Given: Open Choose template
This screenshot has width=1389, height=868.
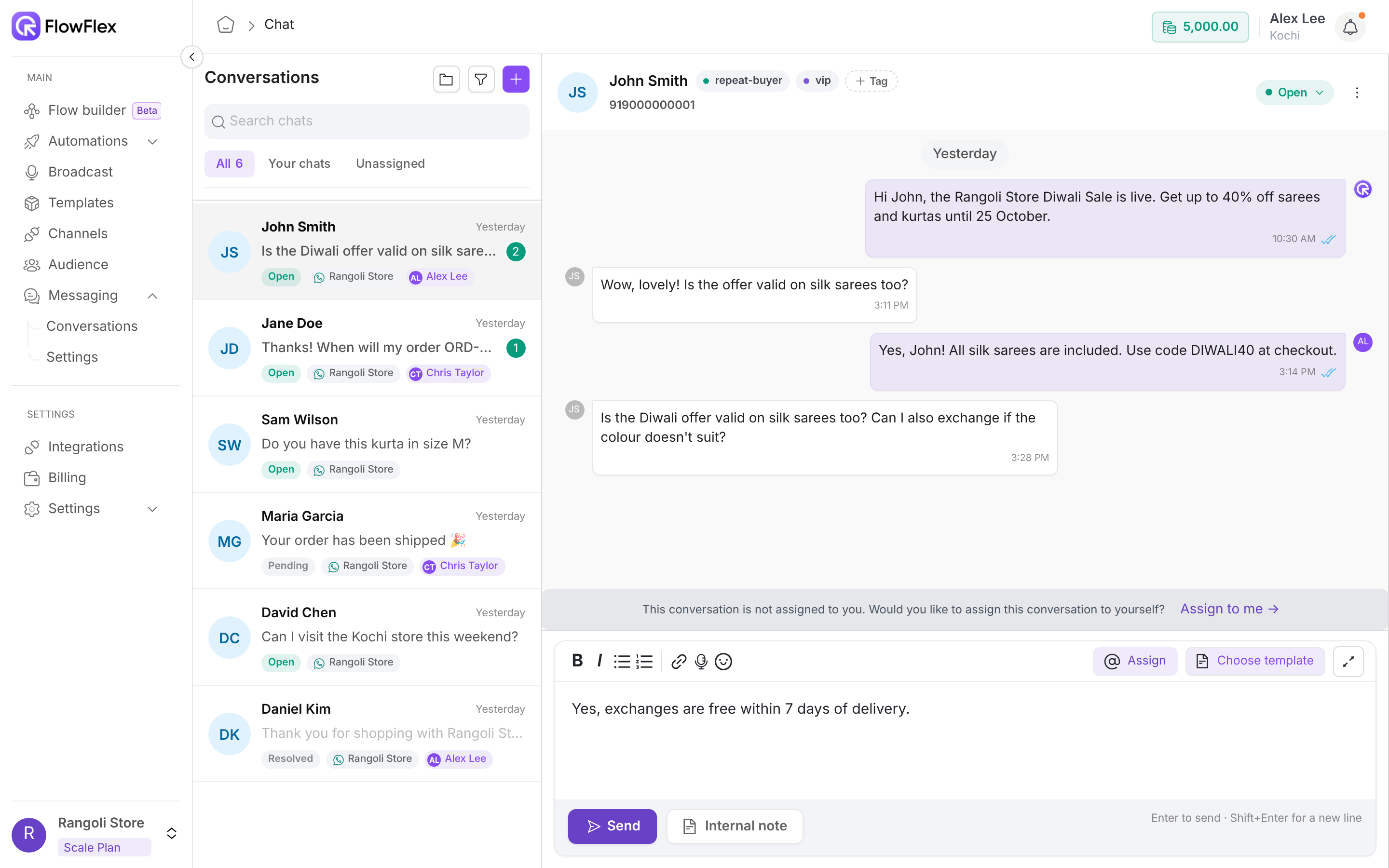Looking at the screenshot, I should [1255, 661].
